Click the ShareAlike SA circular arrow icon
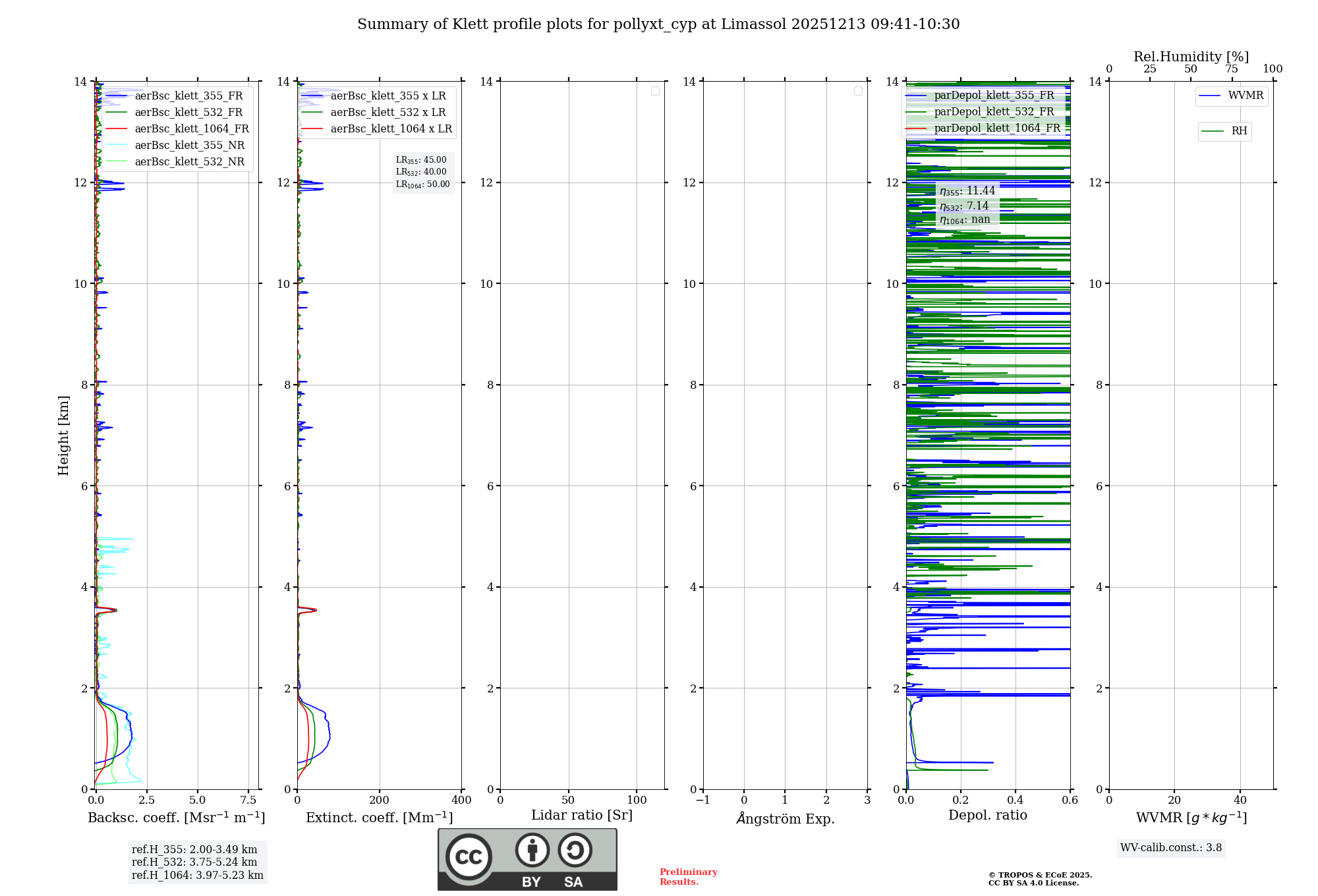The width and height of the screenshot is (1318, 896). pos(575,851)
